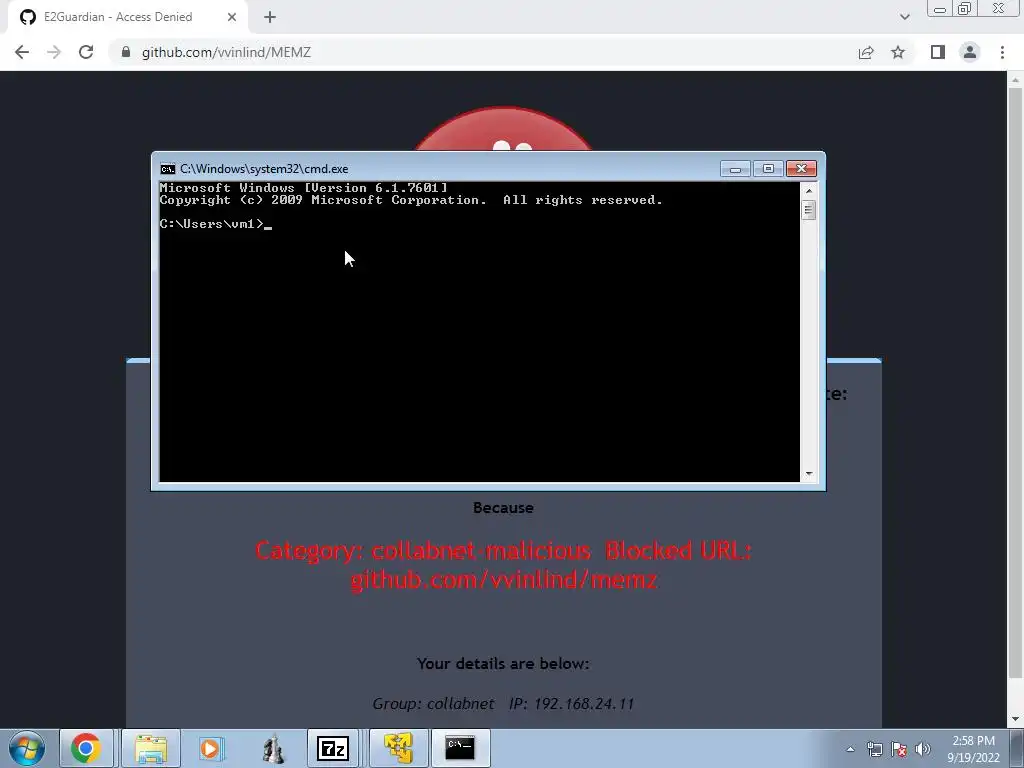
Task: Click blocked URL text github.com/vvinlind/memz
Action: [x=504, y=579]
